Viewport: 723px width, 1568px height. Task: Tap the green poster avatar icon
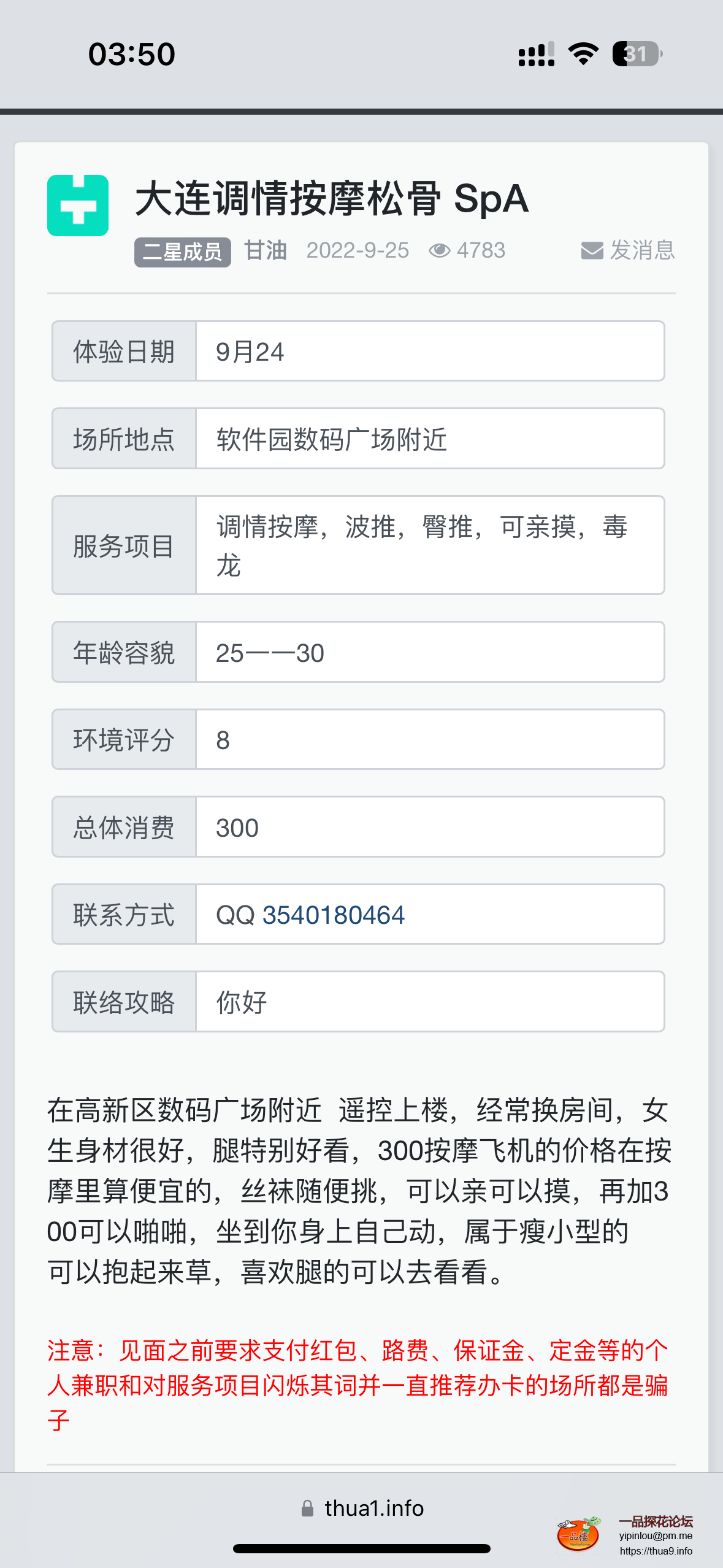point(78,206)
